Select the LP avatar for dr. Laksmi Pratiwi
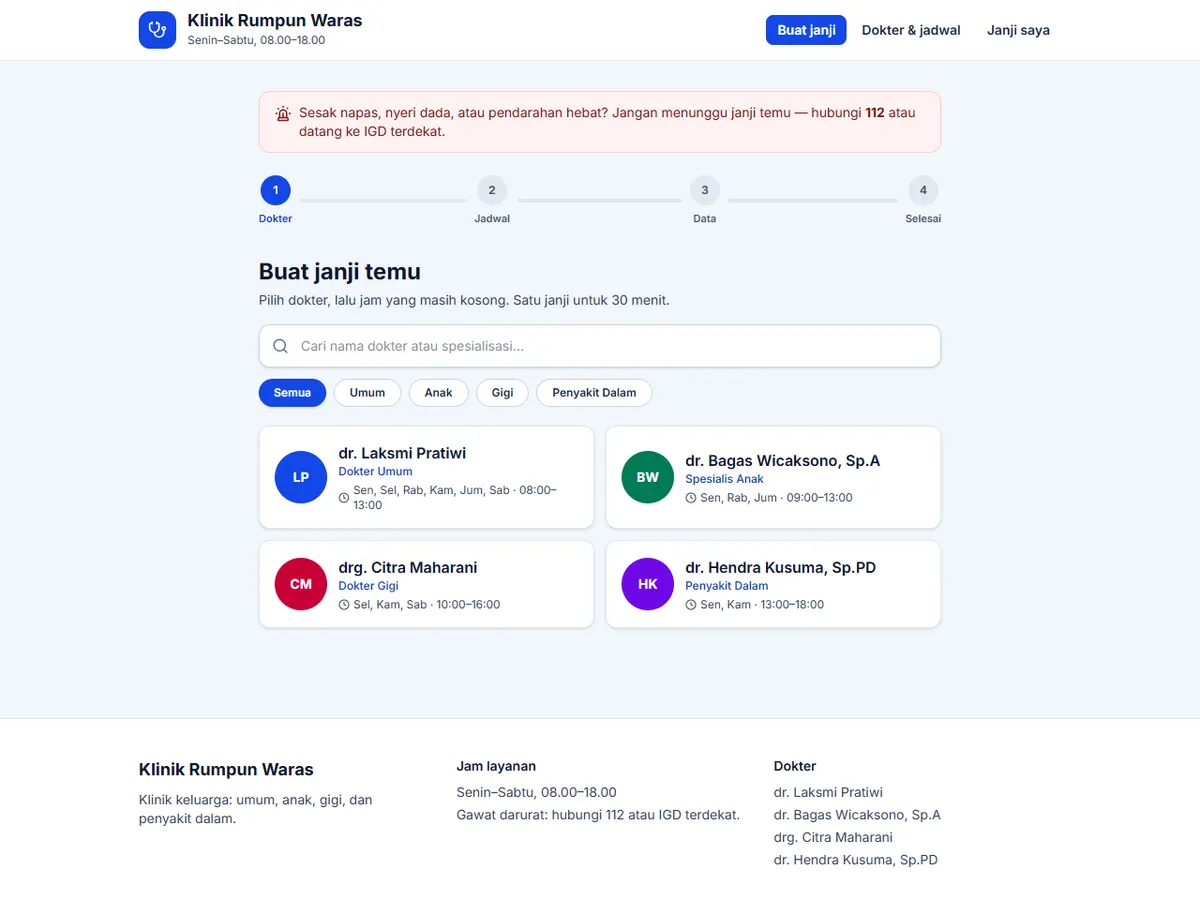 301,477
